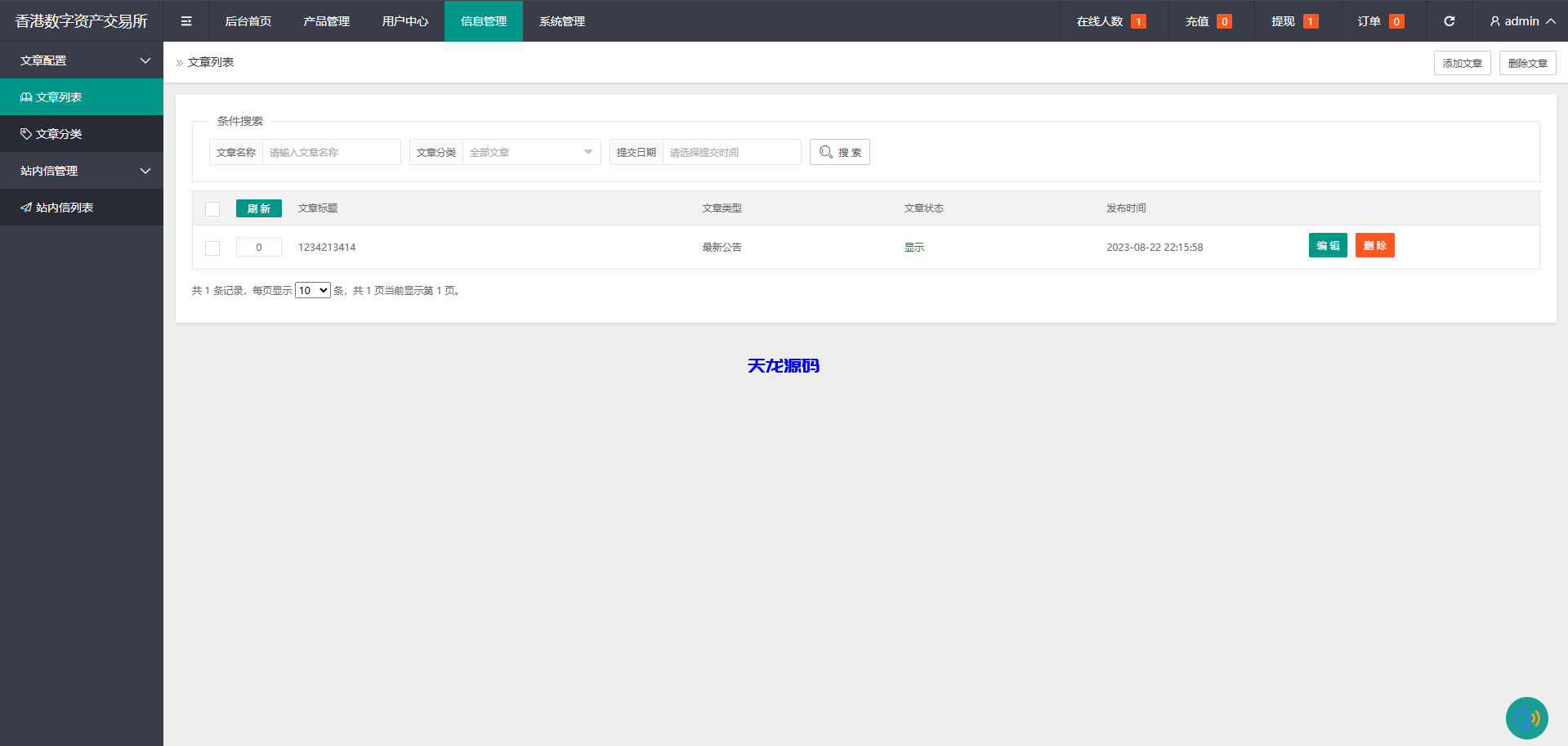Click the magnifier icon on 搜索 button
The image size is (1568, 746).
coord(825,151)
